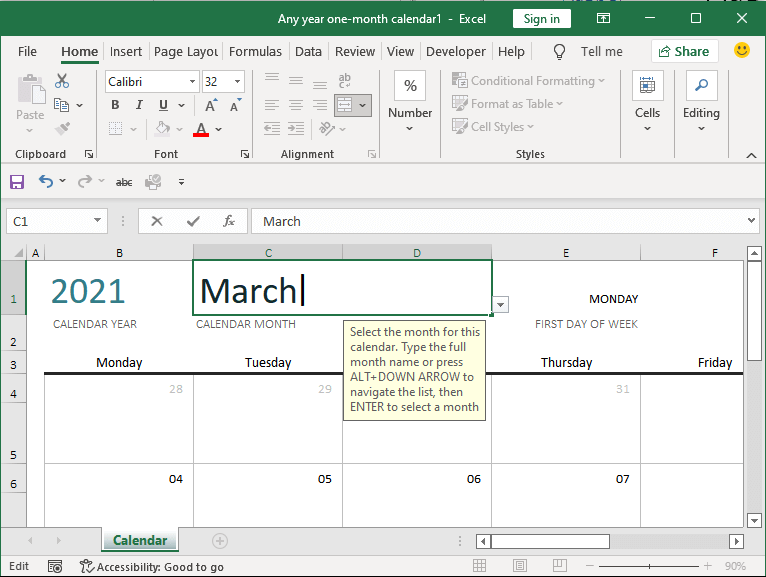Increase the font size
Screen dimensions: 766x577
tap(211, 105)
